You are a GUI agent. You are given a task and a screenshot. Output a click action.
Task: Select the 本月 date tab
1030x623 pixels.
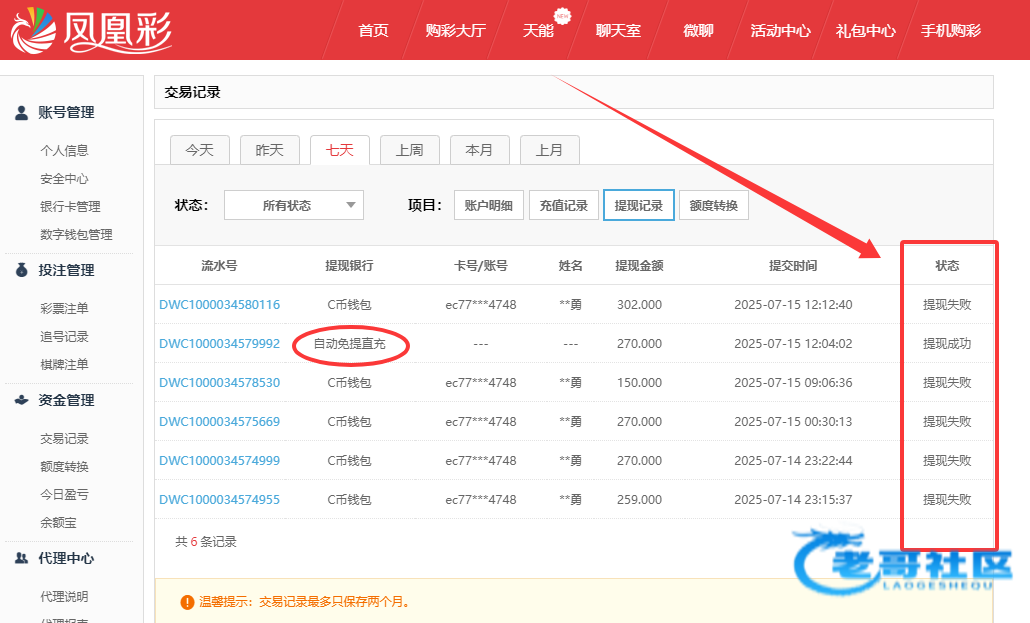pyautogui.click(x=479, y=150)
